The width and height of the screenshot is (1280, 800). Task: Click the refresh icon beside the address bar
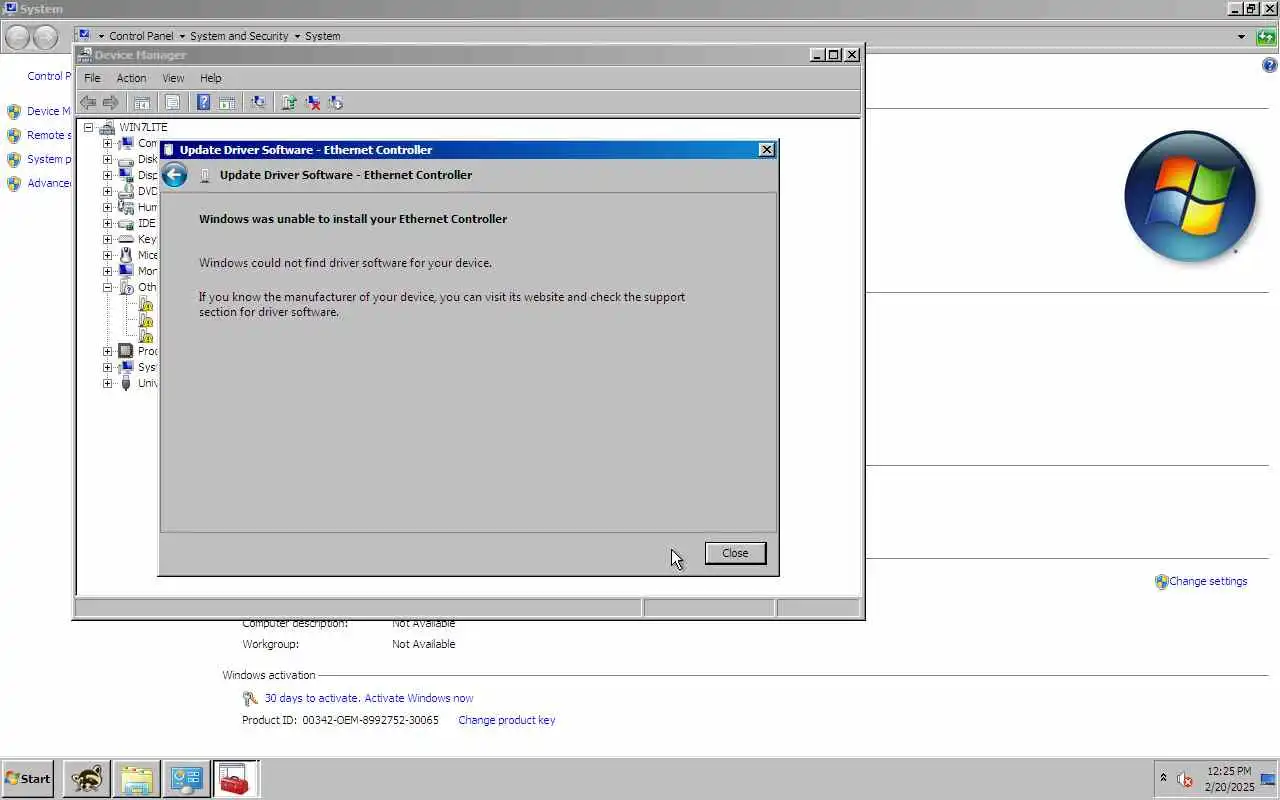click(1266, 37)
